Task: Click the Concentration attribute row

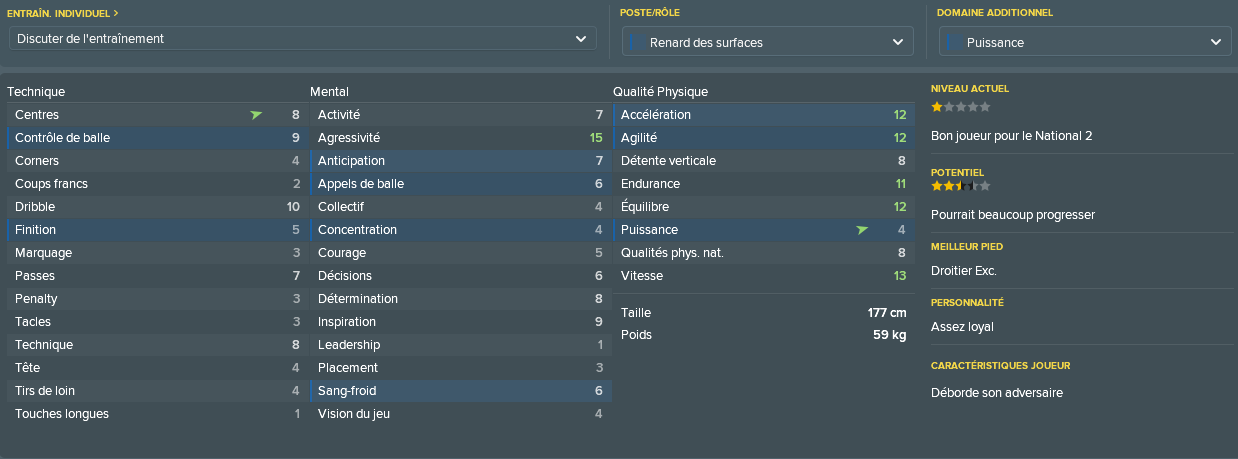Action: 459,230
